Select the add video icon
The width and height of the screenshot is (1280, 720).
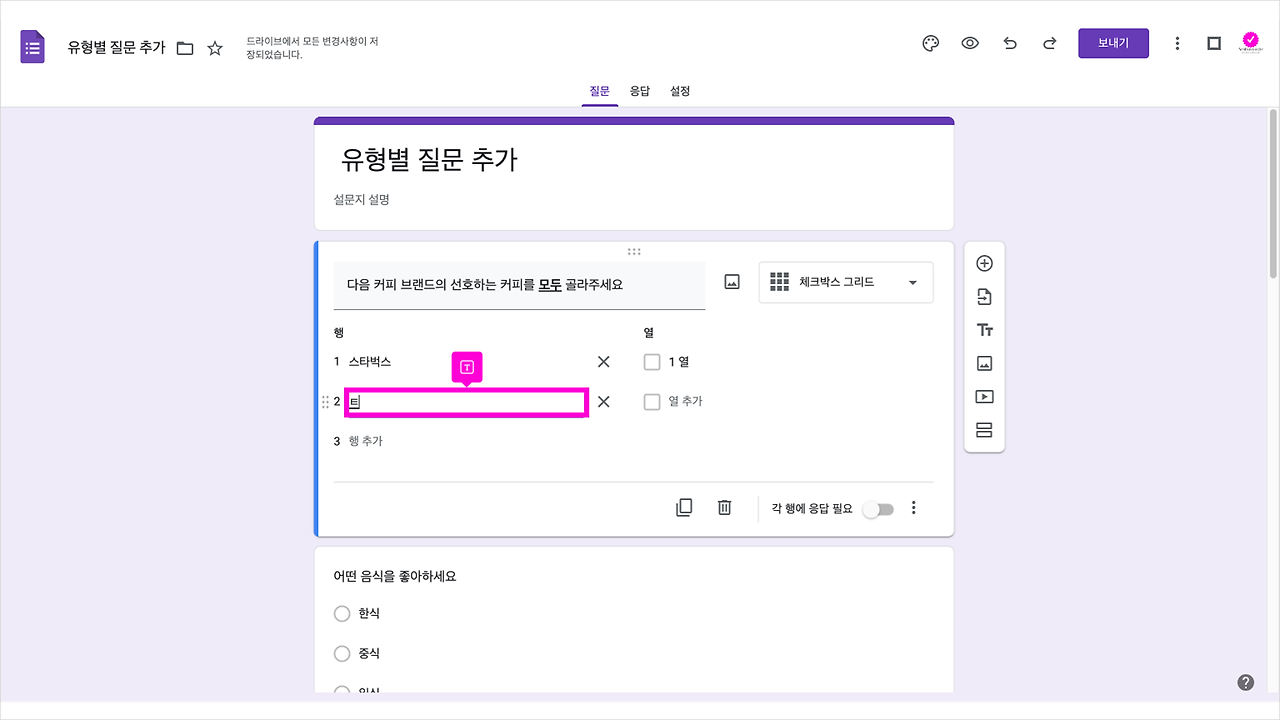[984, 396]
